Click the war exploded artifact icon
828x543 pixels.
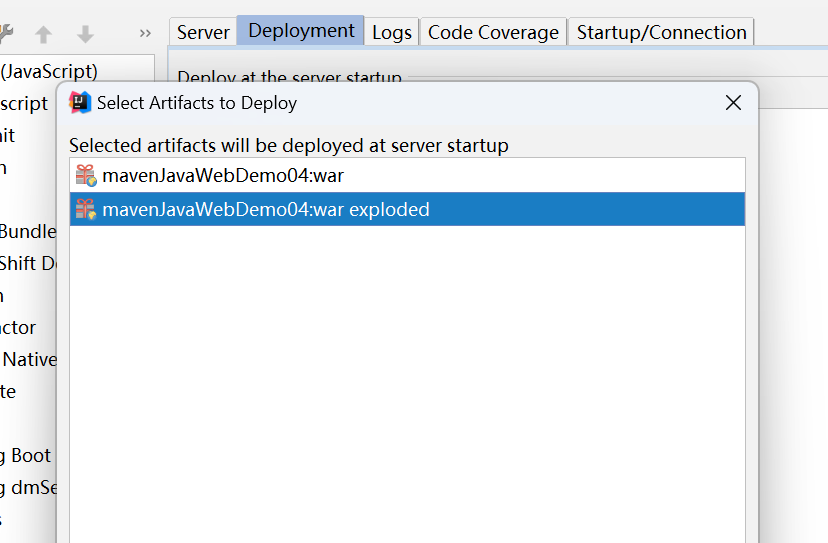[x=86, y=209]
